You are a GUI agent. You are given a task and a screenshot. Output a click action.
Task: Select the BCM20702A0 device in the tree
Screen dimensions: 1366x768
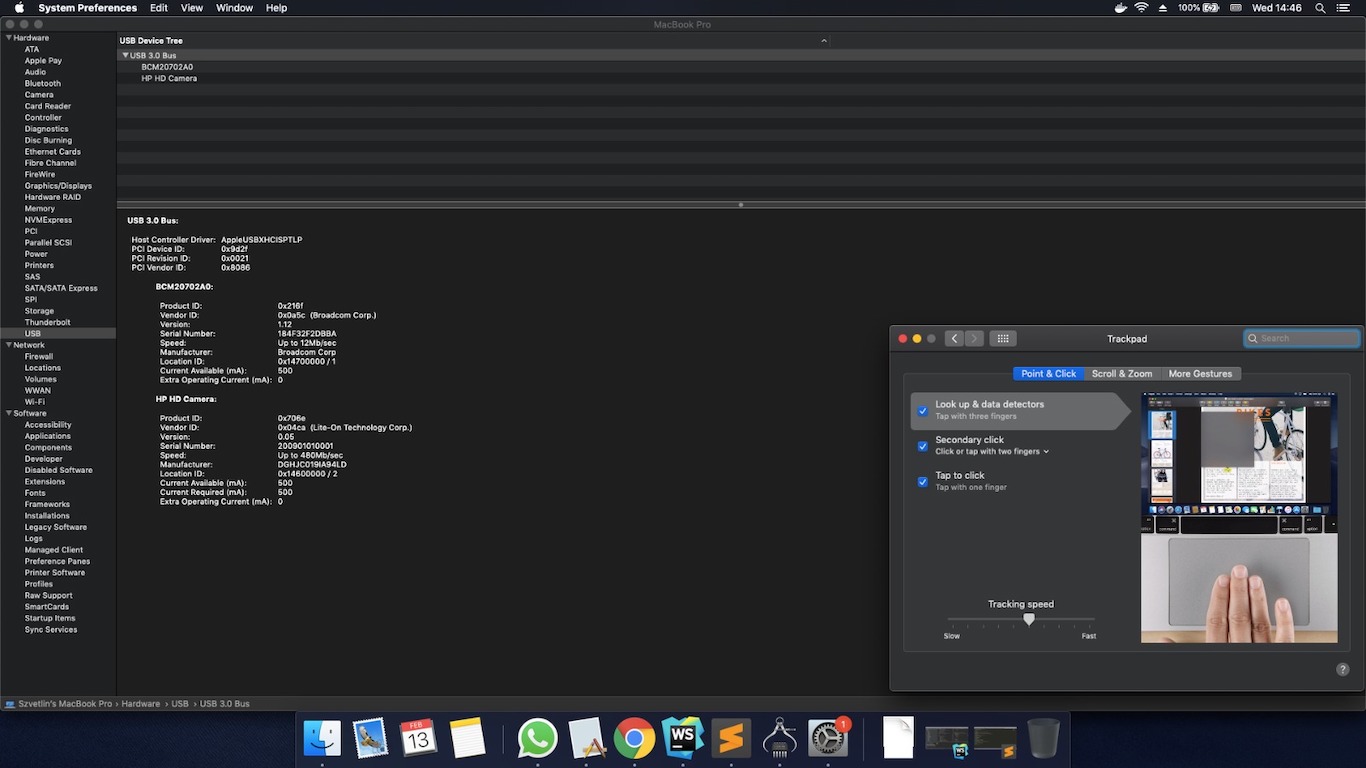(167, 67)
